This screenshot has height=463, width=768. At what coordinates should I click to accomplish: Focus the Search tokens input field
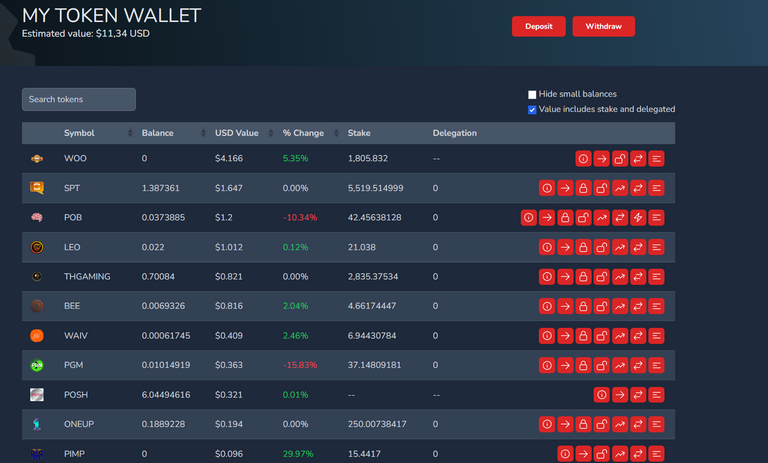coord(79,99)
